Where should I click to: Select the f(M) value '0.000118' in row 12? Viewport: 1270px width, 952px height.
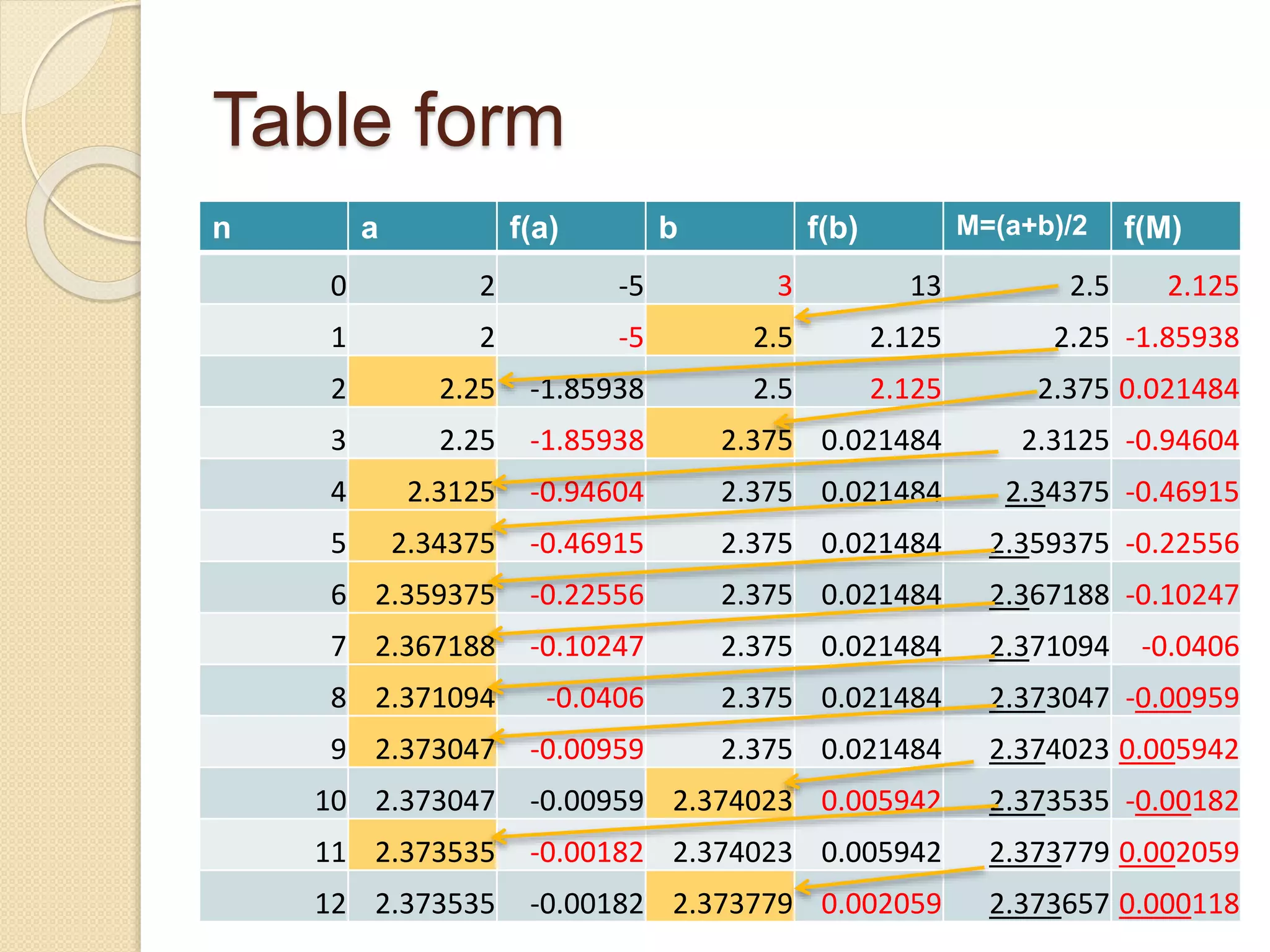click(x=1179, y=903)
